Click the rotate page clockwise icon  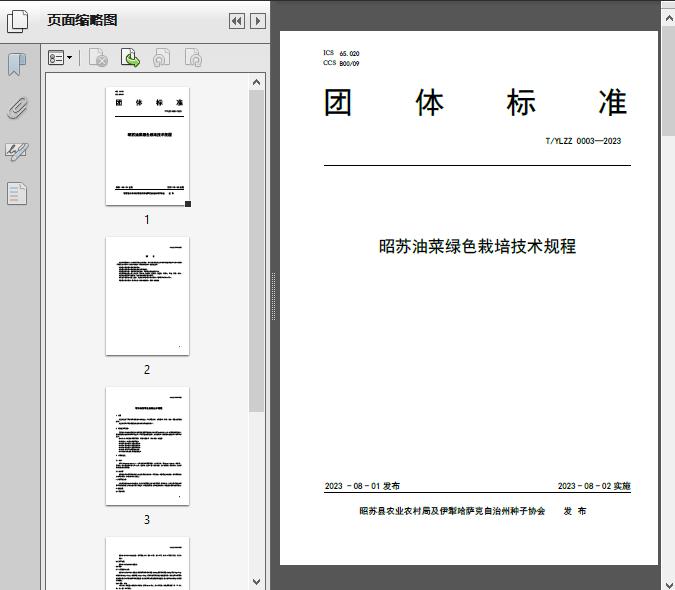pos(193,58)
